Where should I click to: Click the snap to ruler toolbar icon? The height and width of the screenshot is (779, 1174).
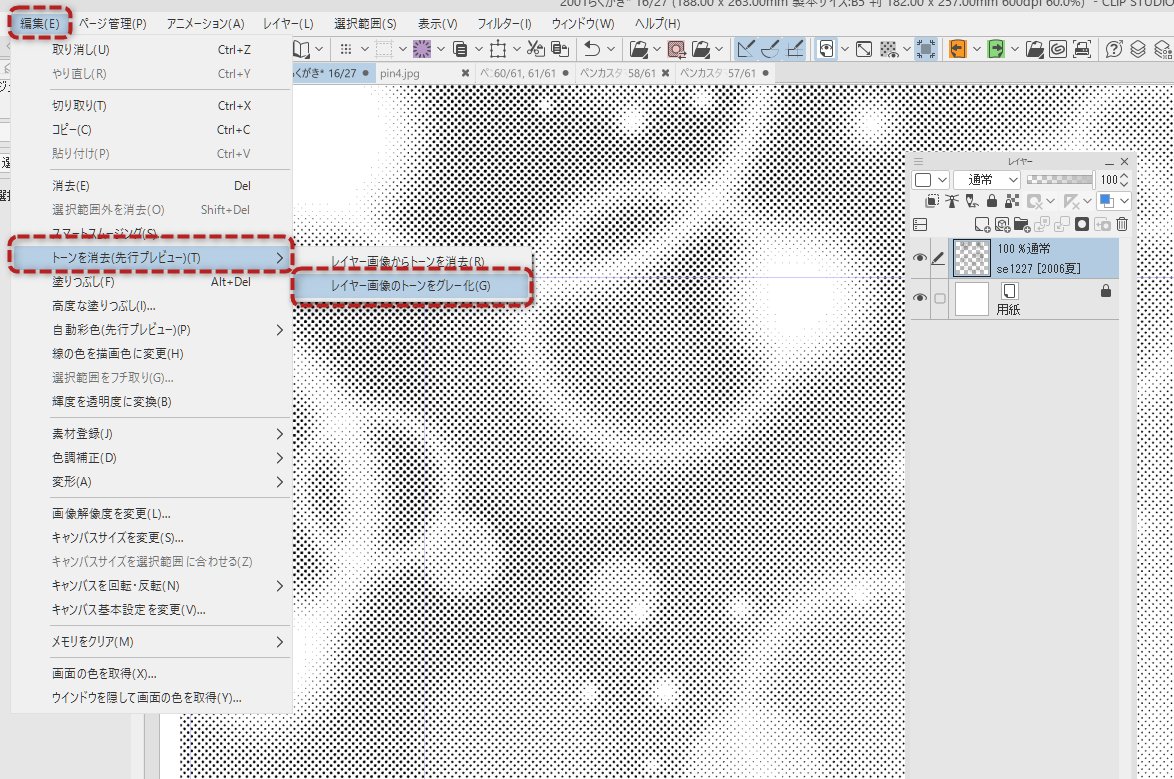click(x=746, y=49)
